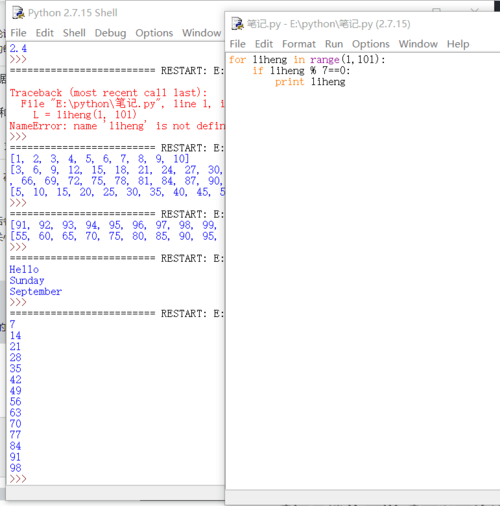This screenshot has width=500, height=506.
Task: Click the Python Shell window title icon
Action: [x=18, y=13]
